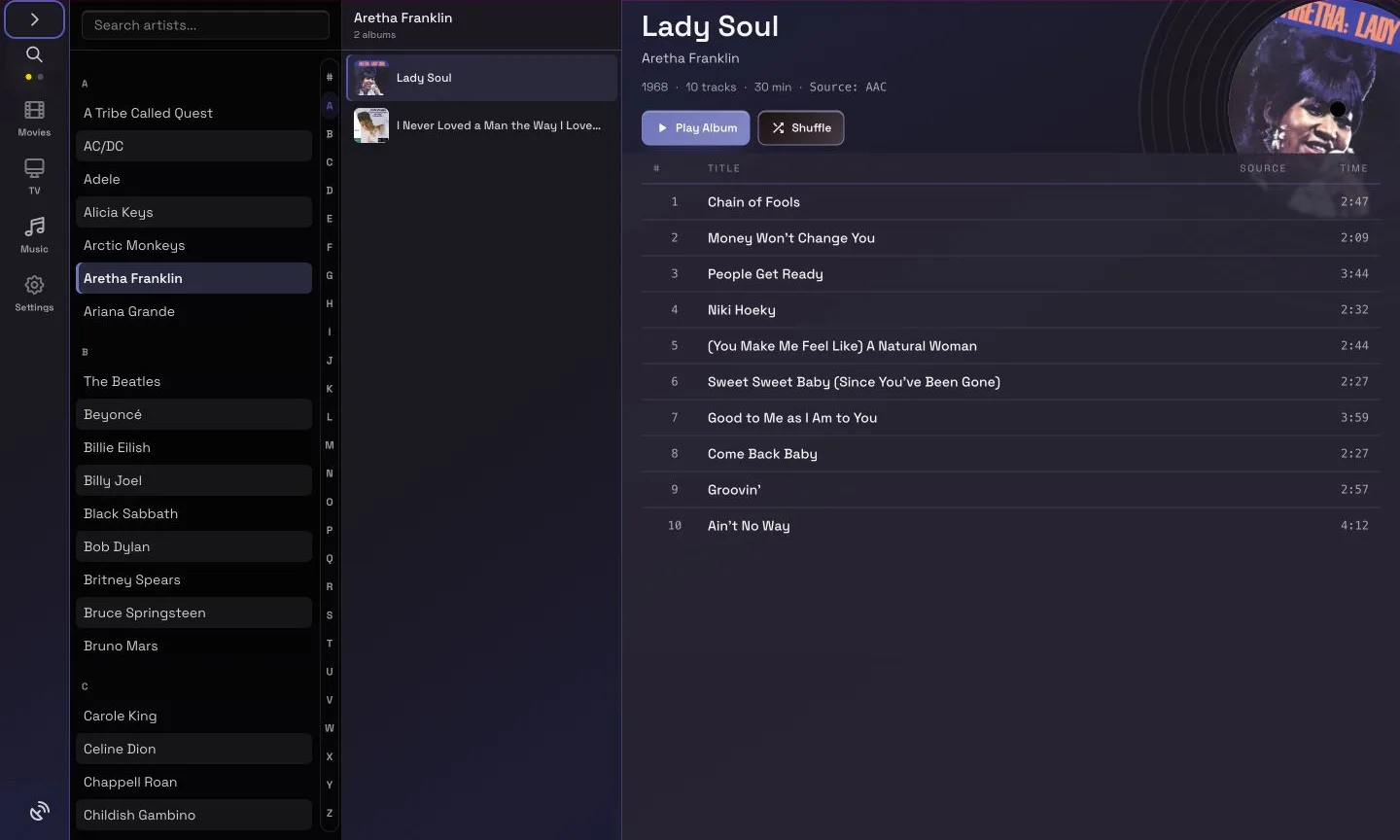
Task: Play track Good to Me as I Am to You
Action: (x=1011, y=418)
